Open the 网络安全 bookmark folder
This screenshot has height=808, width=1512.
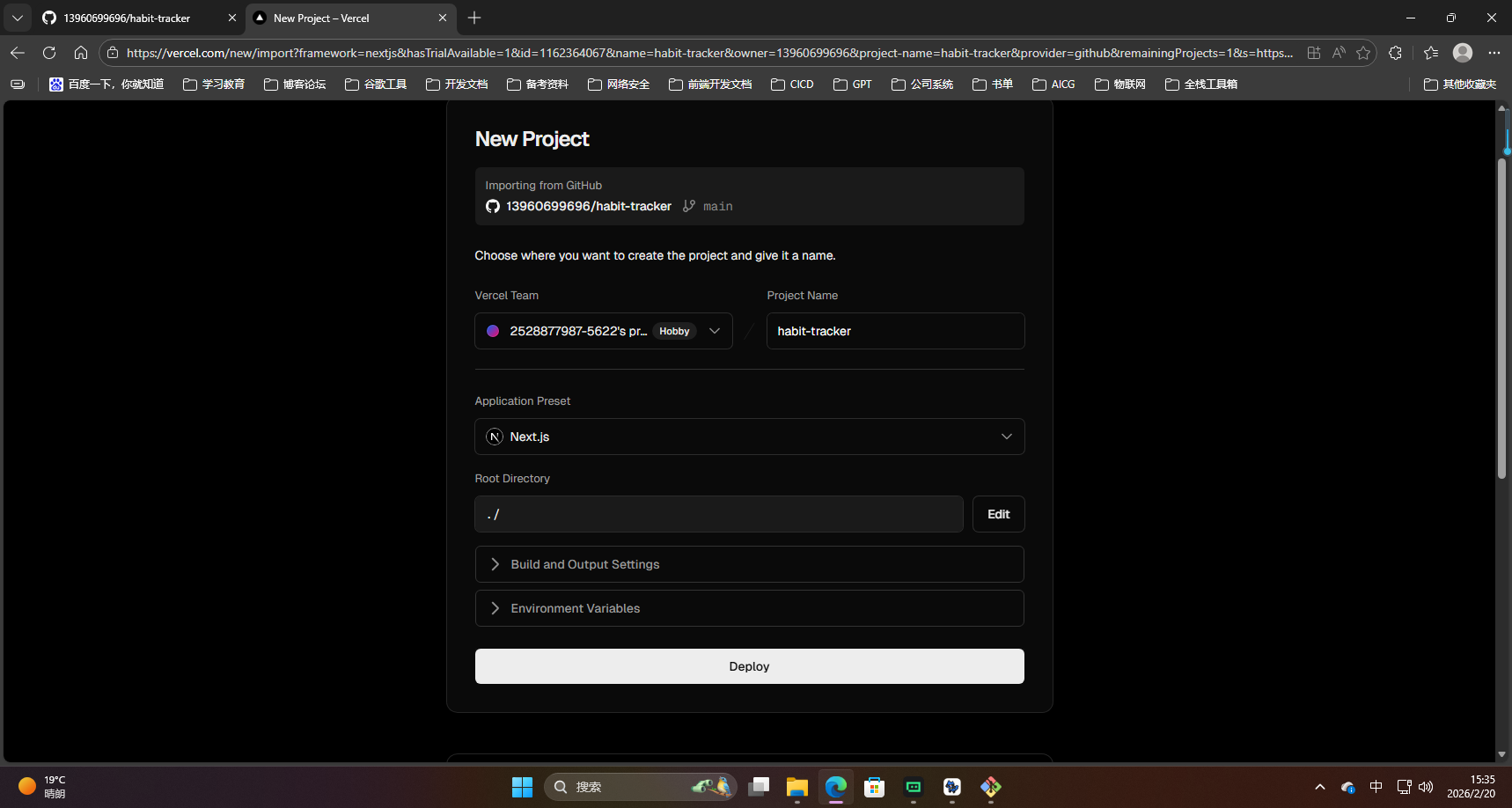(619, 84)
